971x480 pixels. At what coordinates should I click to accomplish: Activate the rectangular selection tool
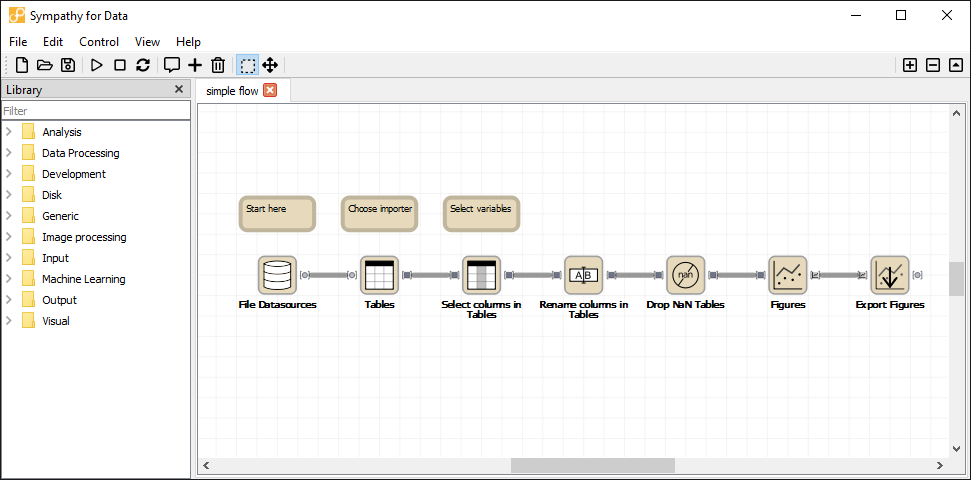coord(247,65)
